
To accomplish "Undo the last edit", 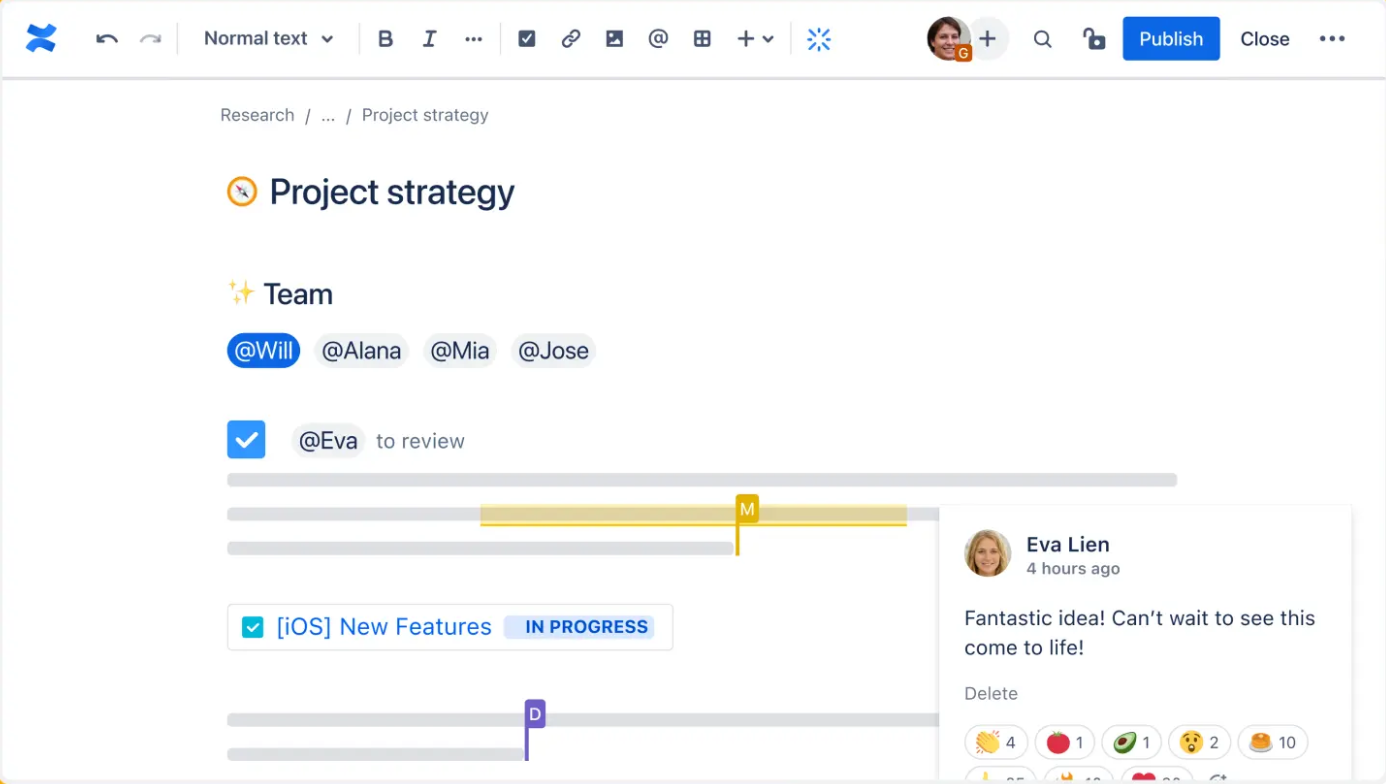I will [107, 38].
